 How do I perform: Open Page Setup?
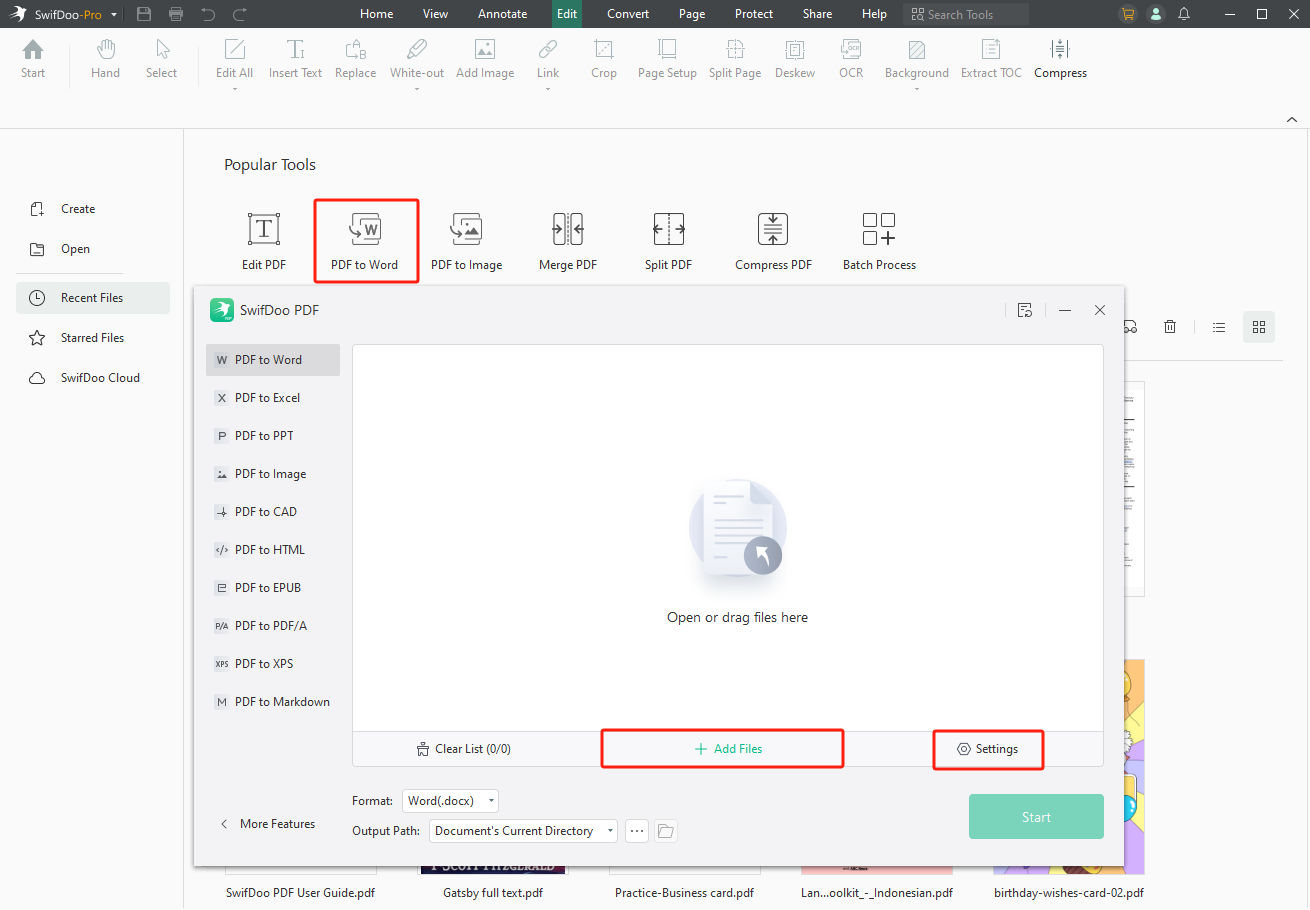click(x=667, y=59)
